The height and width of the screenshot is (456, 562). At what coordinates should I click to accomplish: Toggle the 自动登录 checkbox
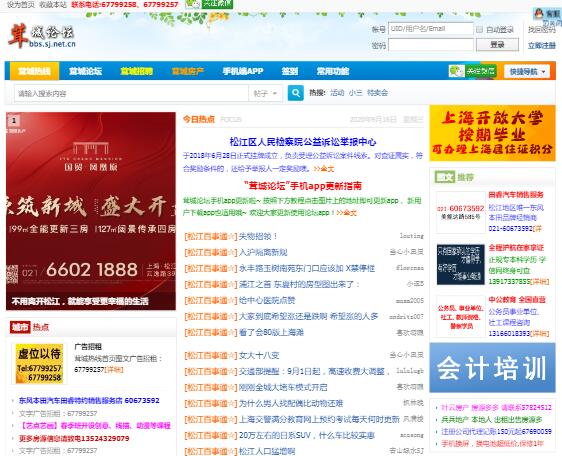pos(479,29)
